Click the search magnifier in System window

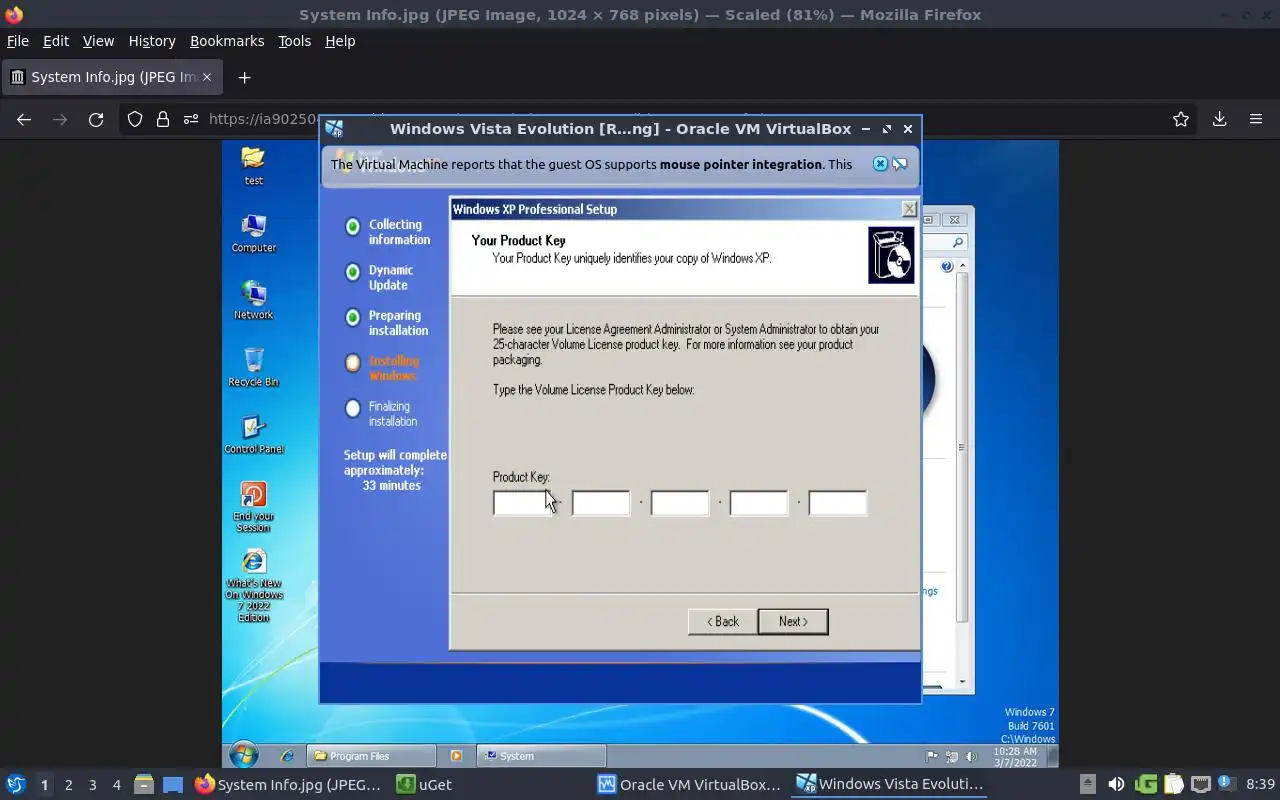pyautogui.click(x=957, y=242)
